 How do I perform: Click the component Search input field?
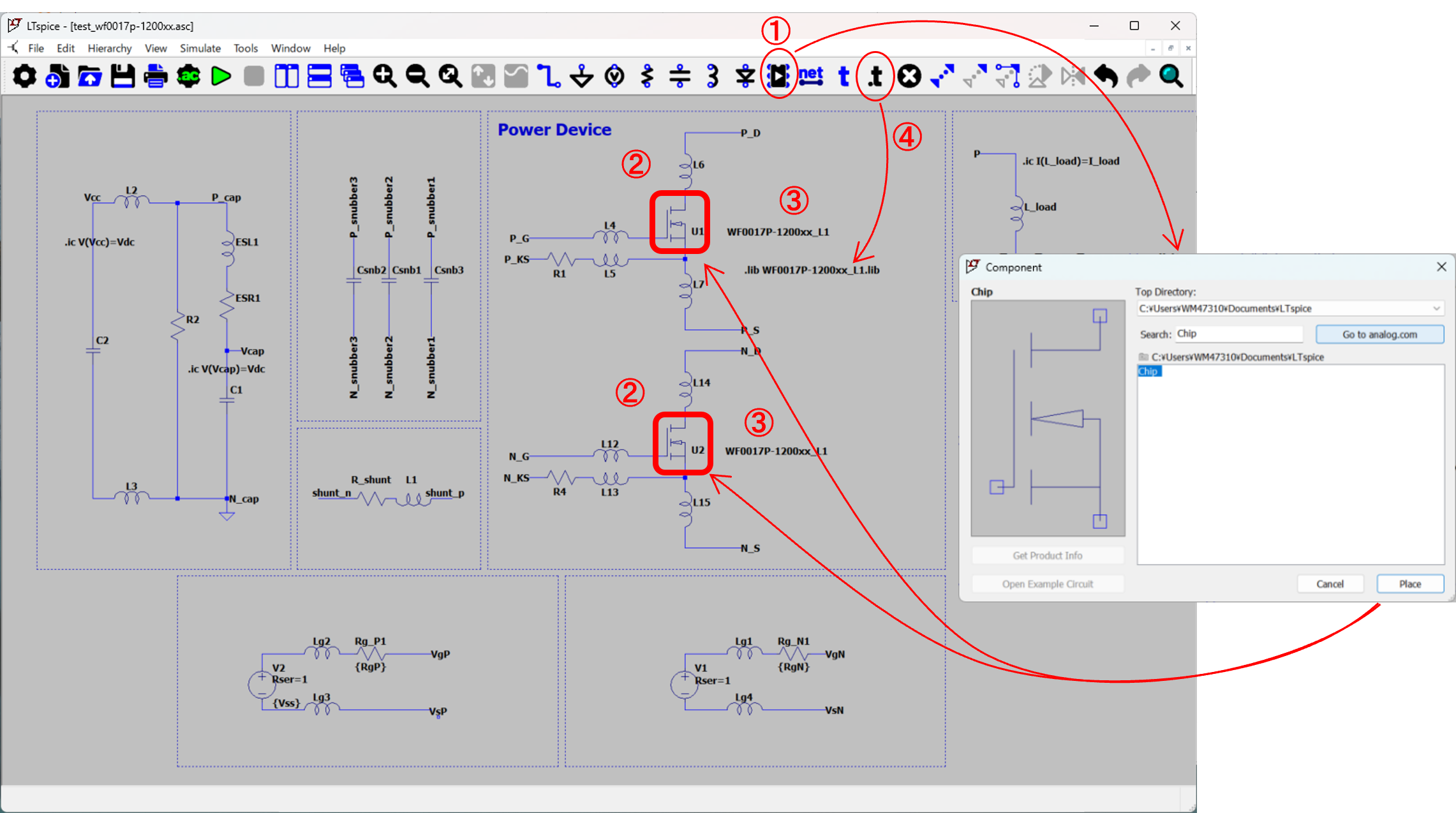[x=1238, y=334]
